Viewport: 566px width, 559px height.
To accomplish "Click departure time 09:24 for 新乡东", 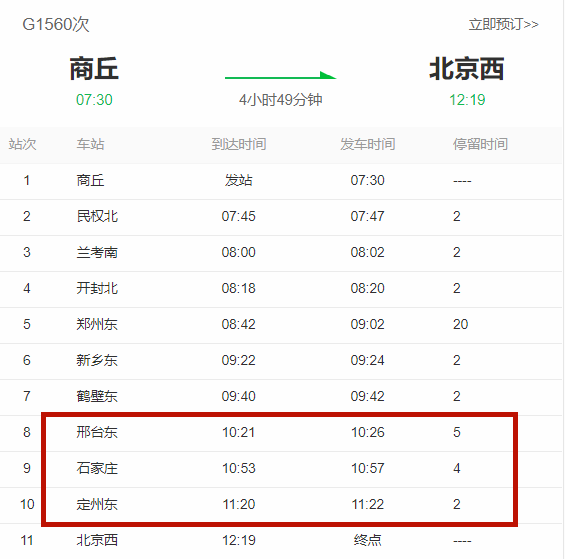I will [367, 360].
